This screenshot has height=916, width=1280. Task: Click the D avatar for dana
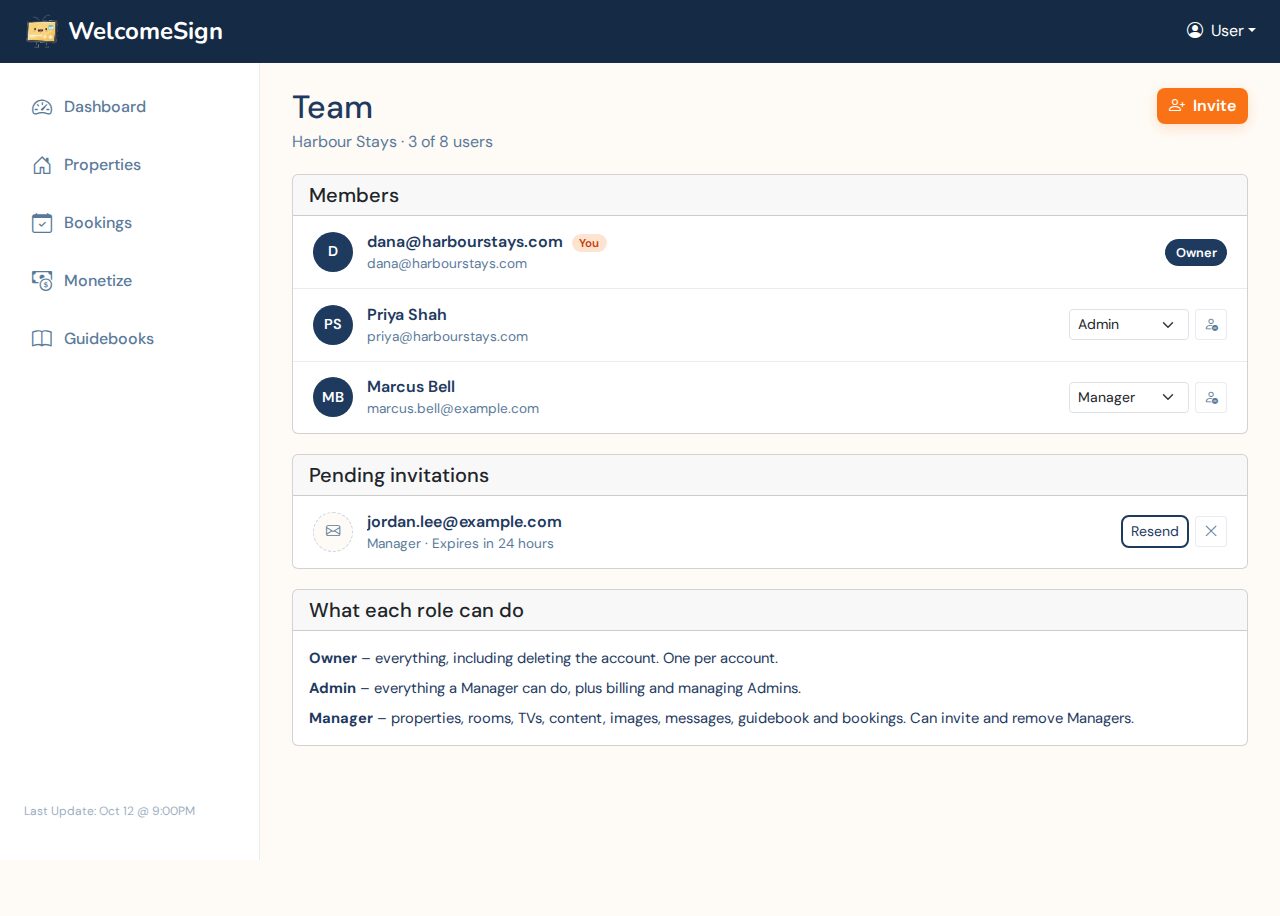[333, 252]
